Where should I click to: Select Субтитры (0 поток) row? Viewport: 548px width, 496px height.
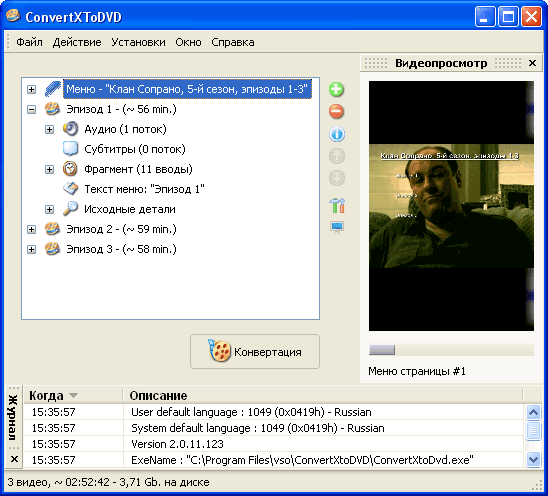pyautogui.click(x=135, y=149)
